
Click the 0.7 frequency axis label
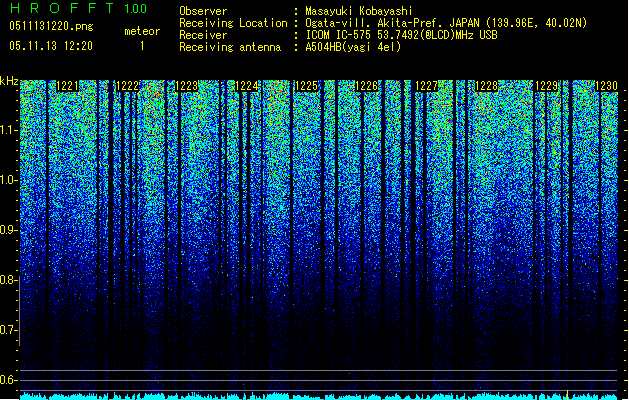(x=8, y=330)
